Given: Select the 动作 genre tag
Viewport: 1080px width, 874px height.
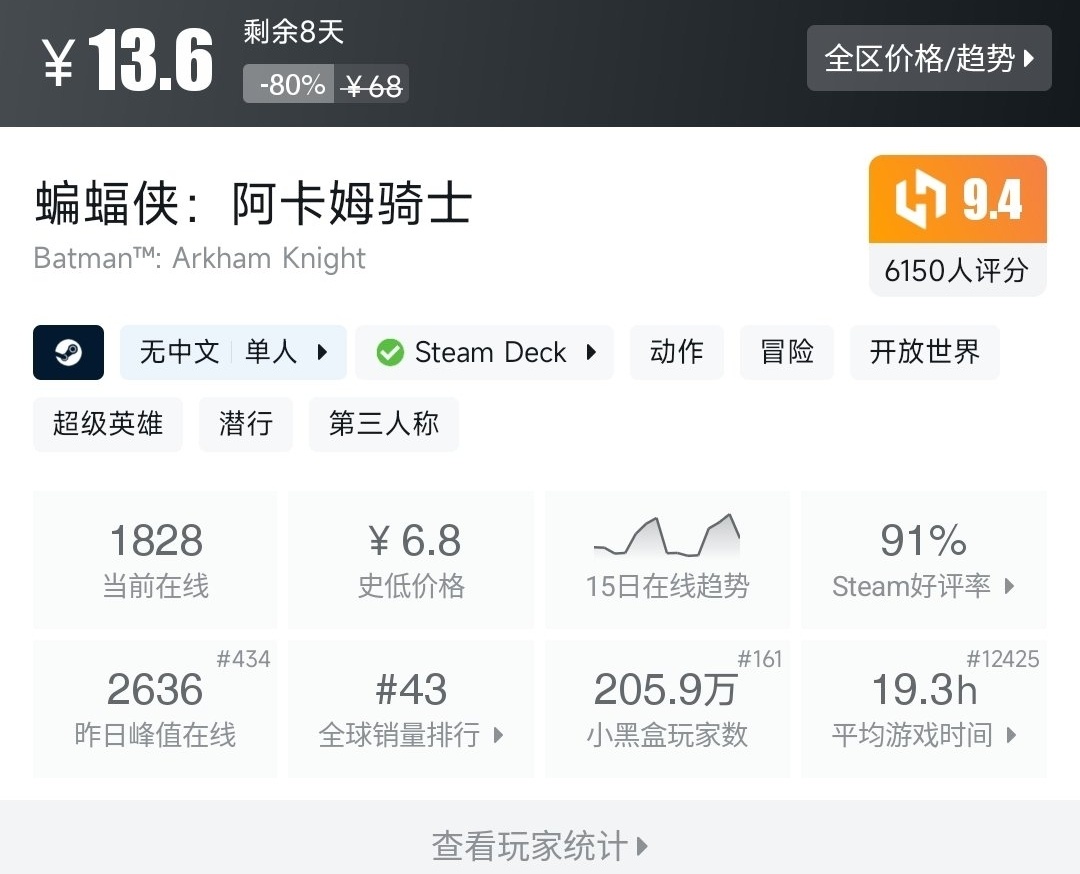Looking at the screenshot, I should tap(676, 353).
